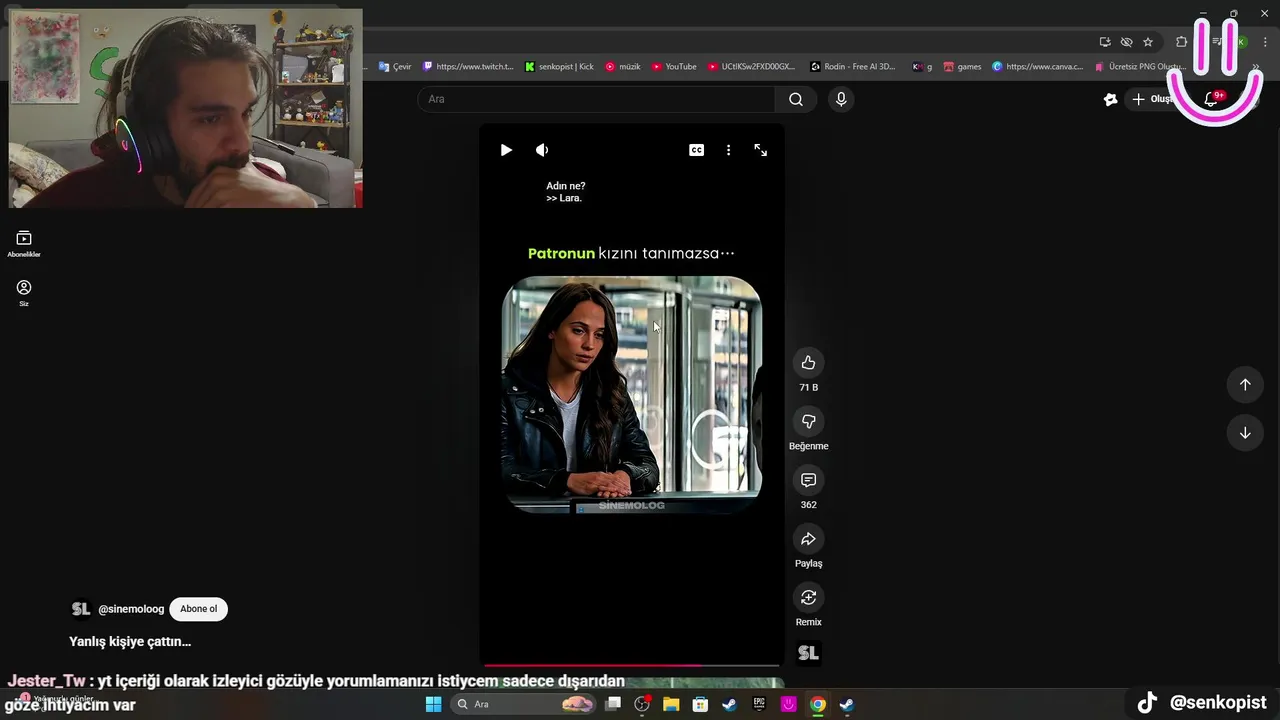Screen dimensions: 1280x720
Task: Open the canva.com bookmark
Action: [1038, 67]
